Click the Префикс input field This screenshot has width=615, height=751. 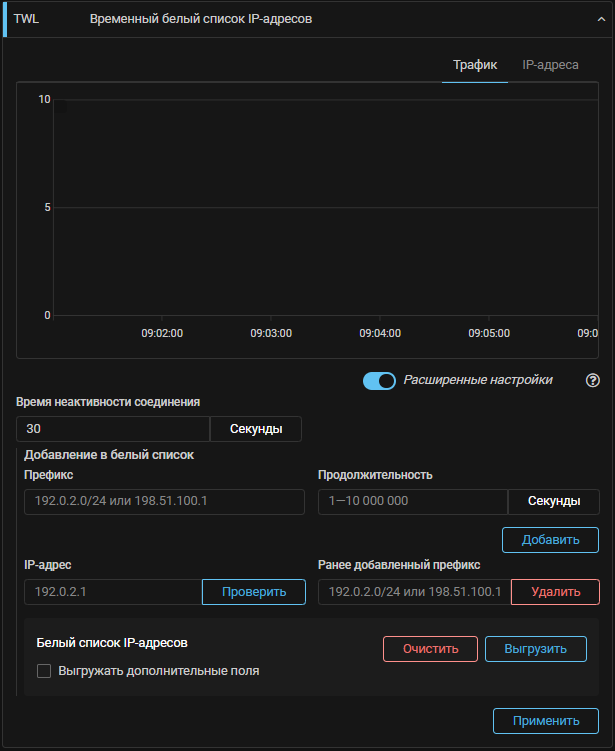[x=164, y=501]
